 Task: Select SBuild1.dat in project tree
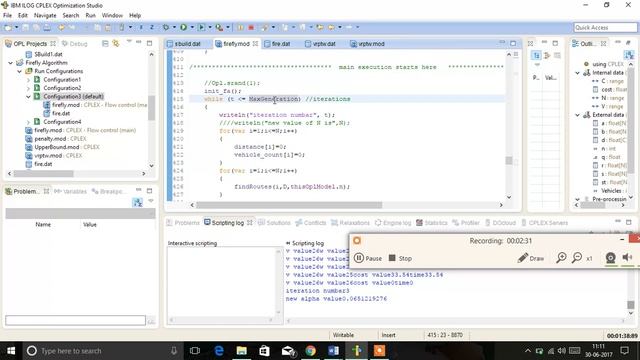(x=44, y=54)
